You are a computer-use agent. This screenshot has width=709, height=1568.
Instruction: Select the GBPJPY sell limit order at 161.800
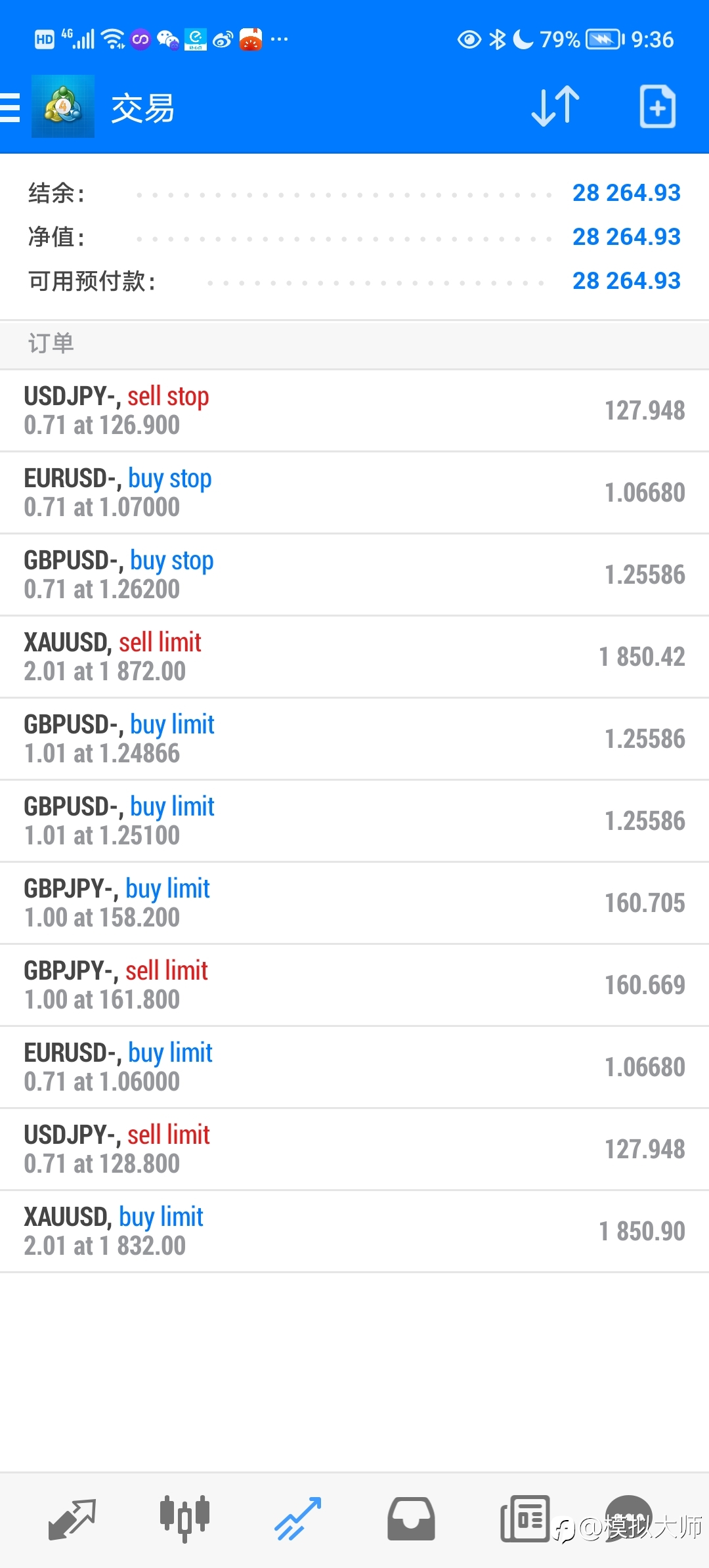[354, 985]
